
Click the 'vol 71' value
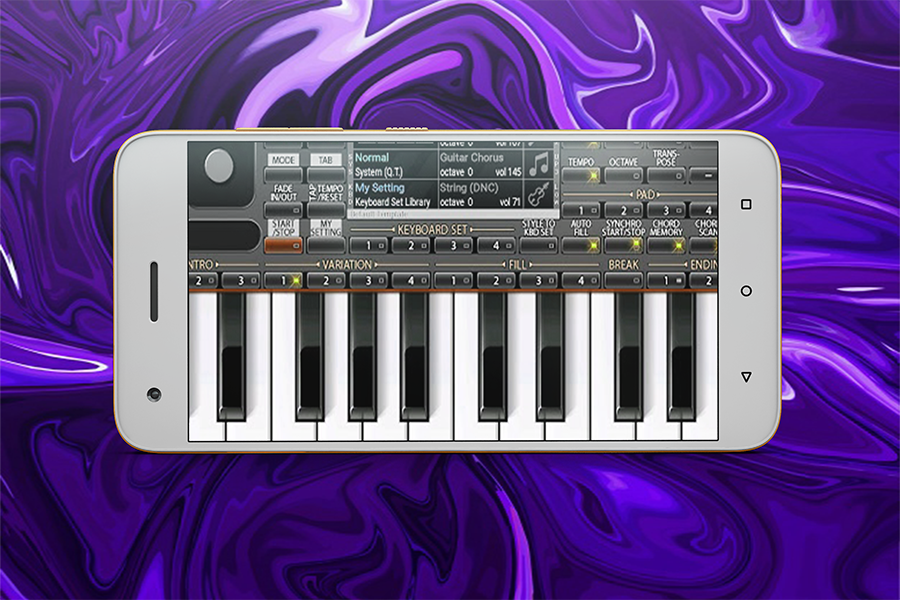coord(510,202)
